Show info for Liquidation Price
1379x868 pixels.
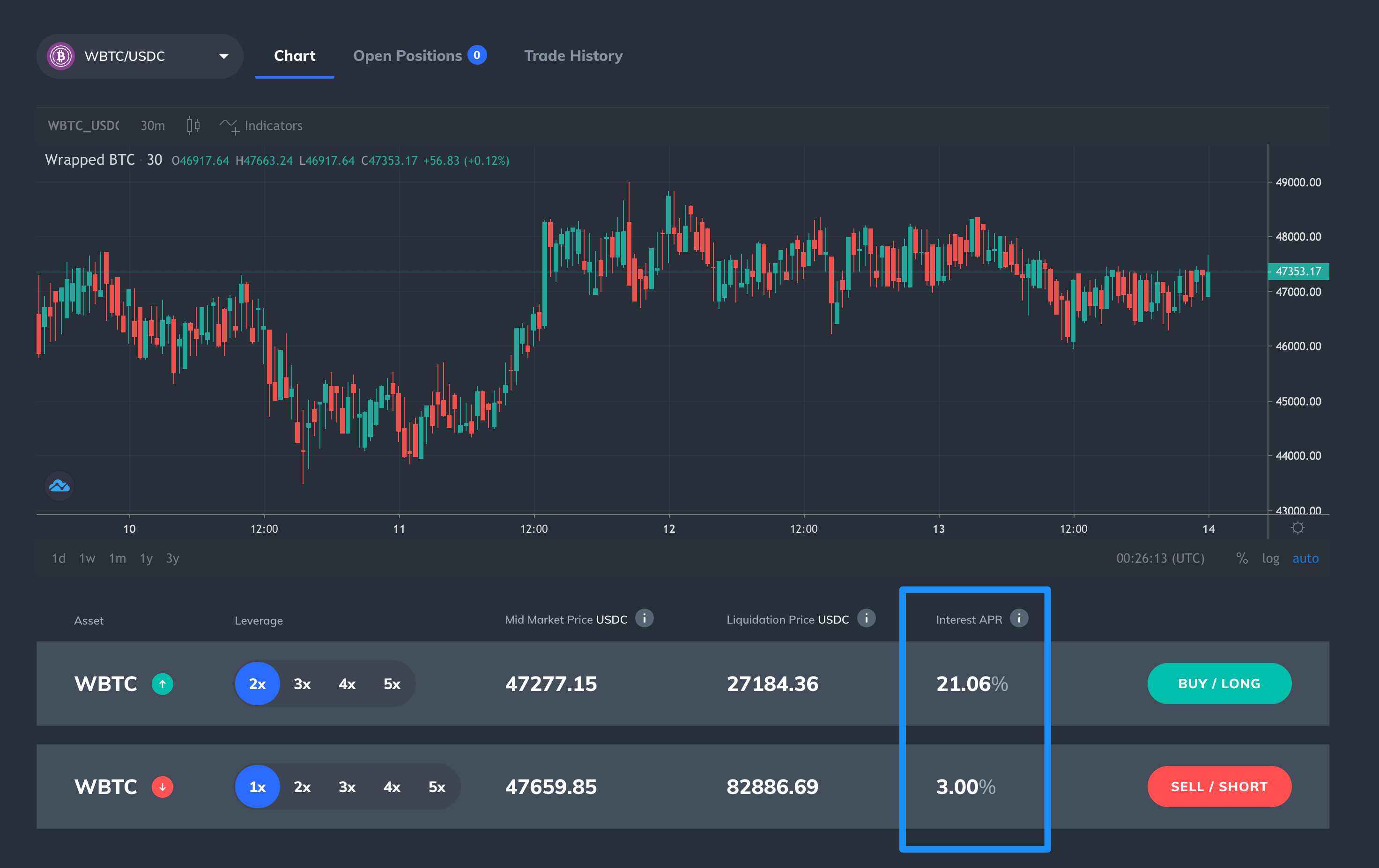[x=866, y=618]
